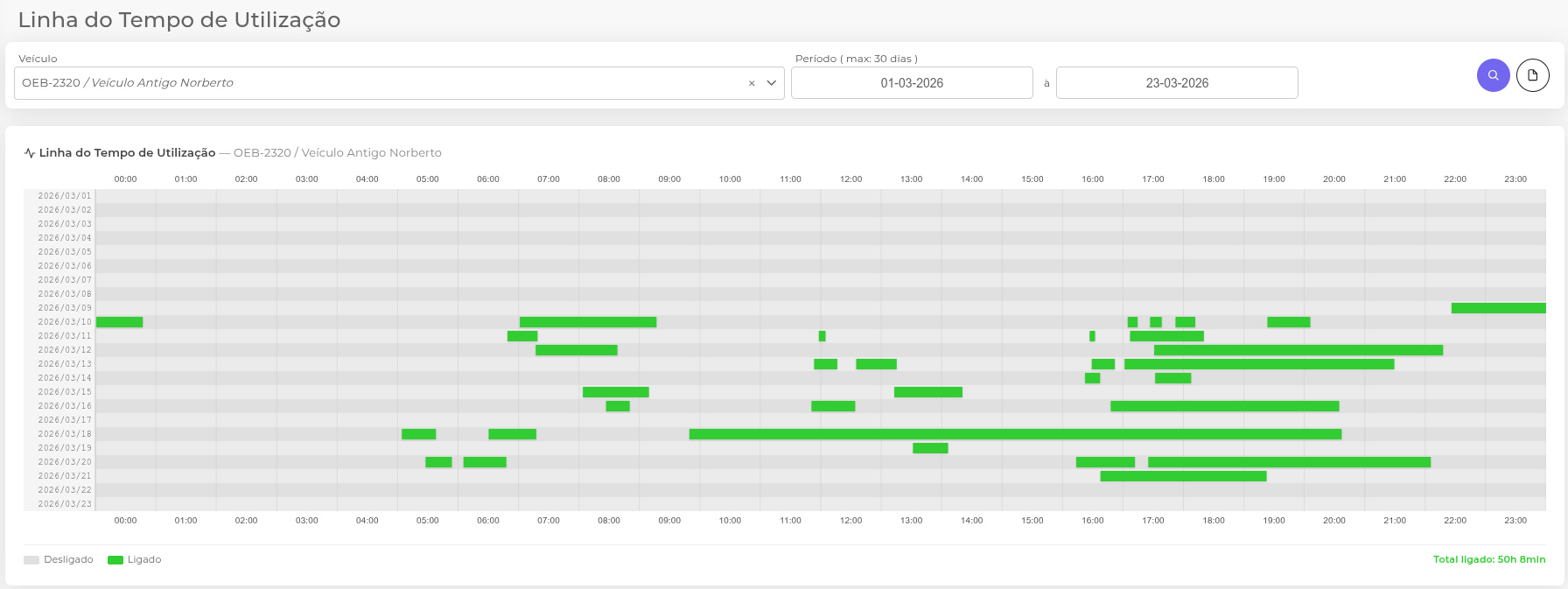Click the 2026/03/01 row label
1568x589 pixels.
[x=64, y=196]
